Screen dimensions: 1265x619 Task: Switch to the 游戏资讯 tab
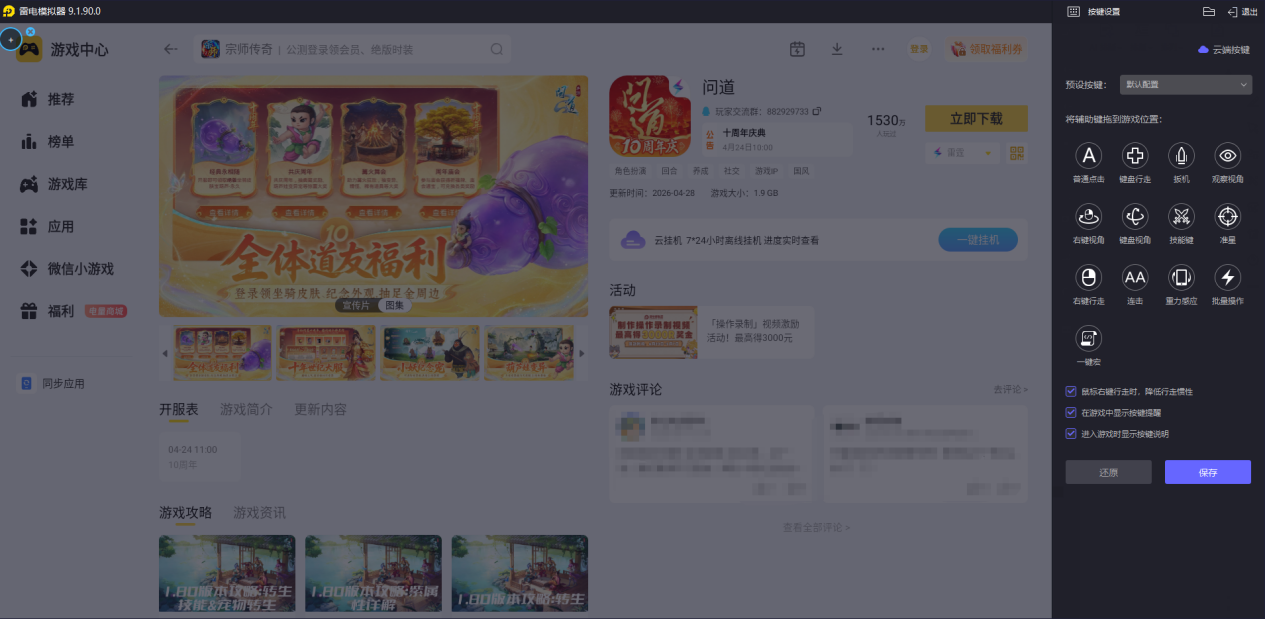click(259, 513)
